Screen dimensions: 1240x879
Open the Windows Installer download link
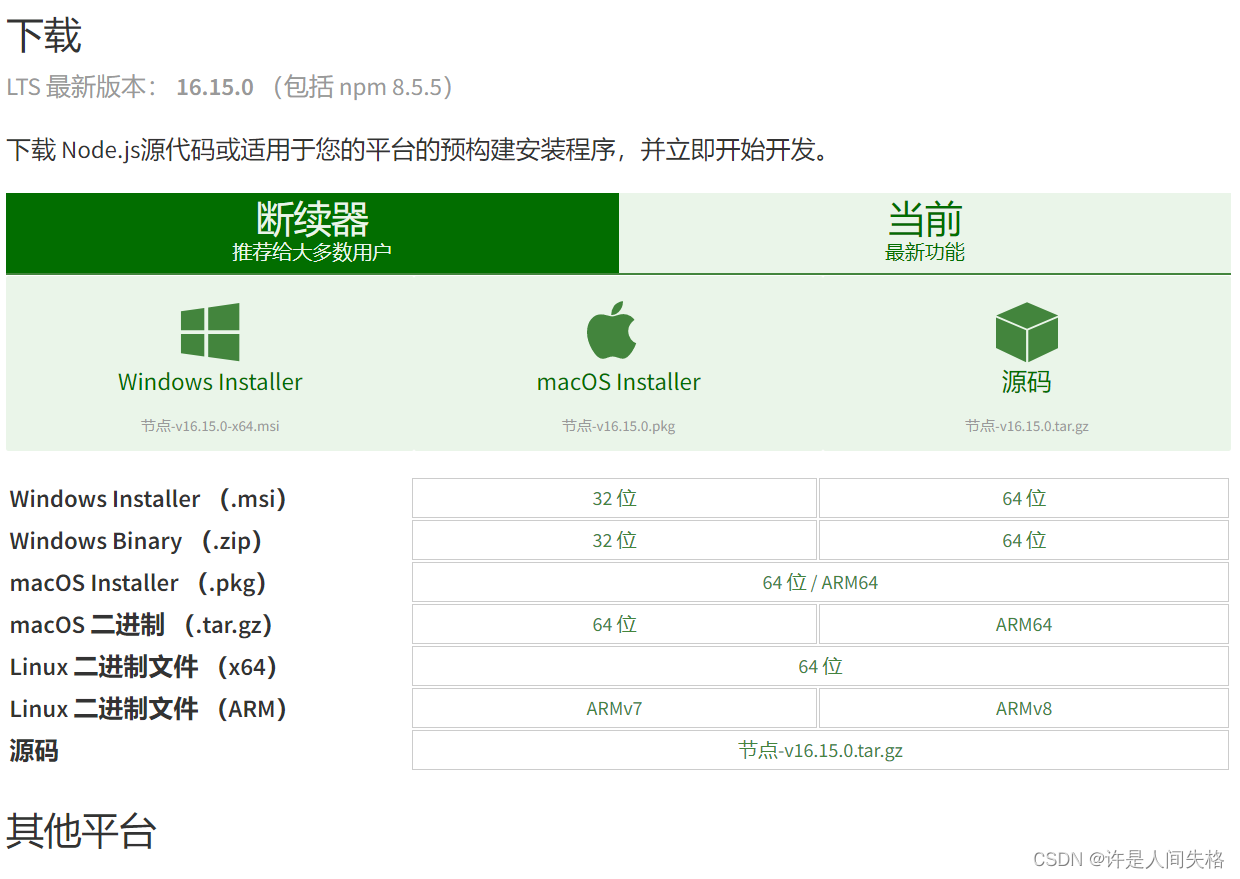210,382
